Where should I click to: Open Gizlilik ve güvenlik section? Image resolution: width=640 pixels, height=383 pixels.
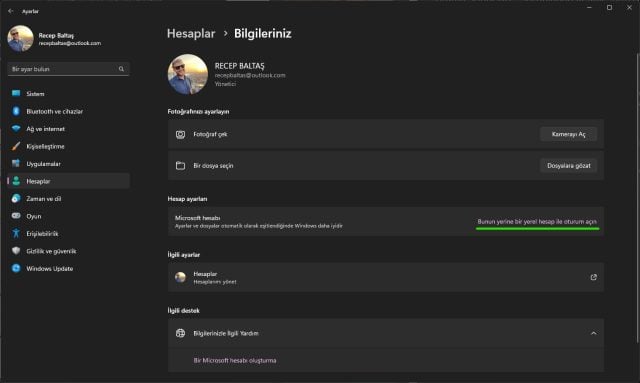[x=69, y=251]
